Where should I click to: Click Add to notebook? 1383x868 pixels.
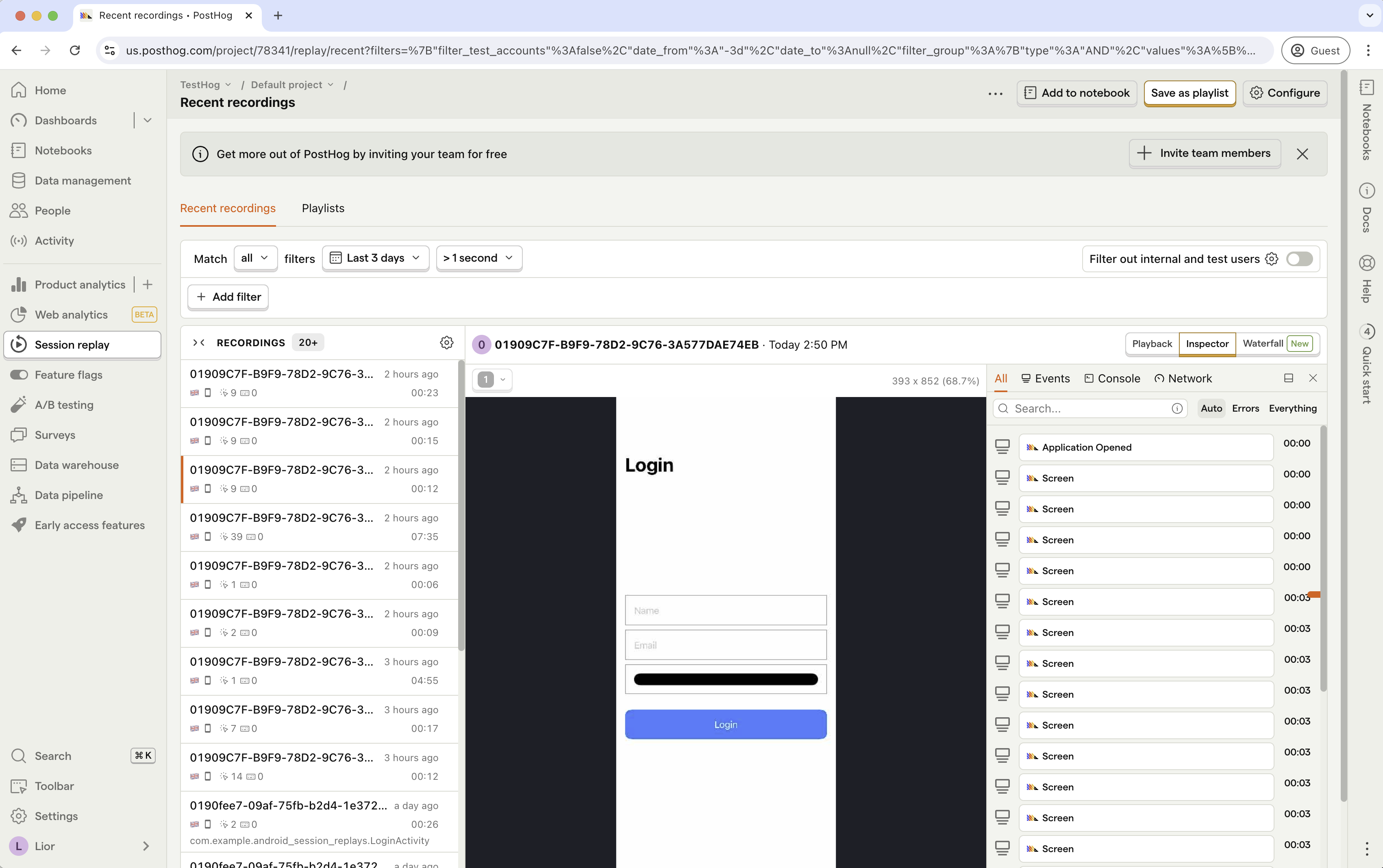(x=1076, y=93)
